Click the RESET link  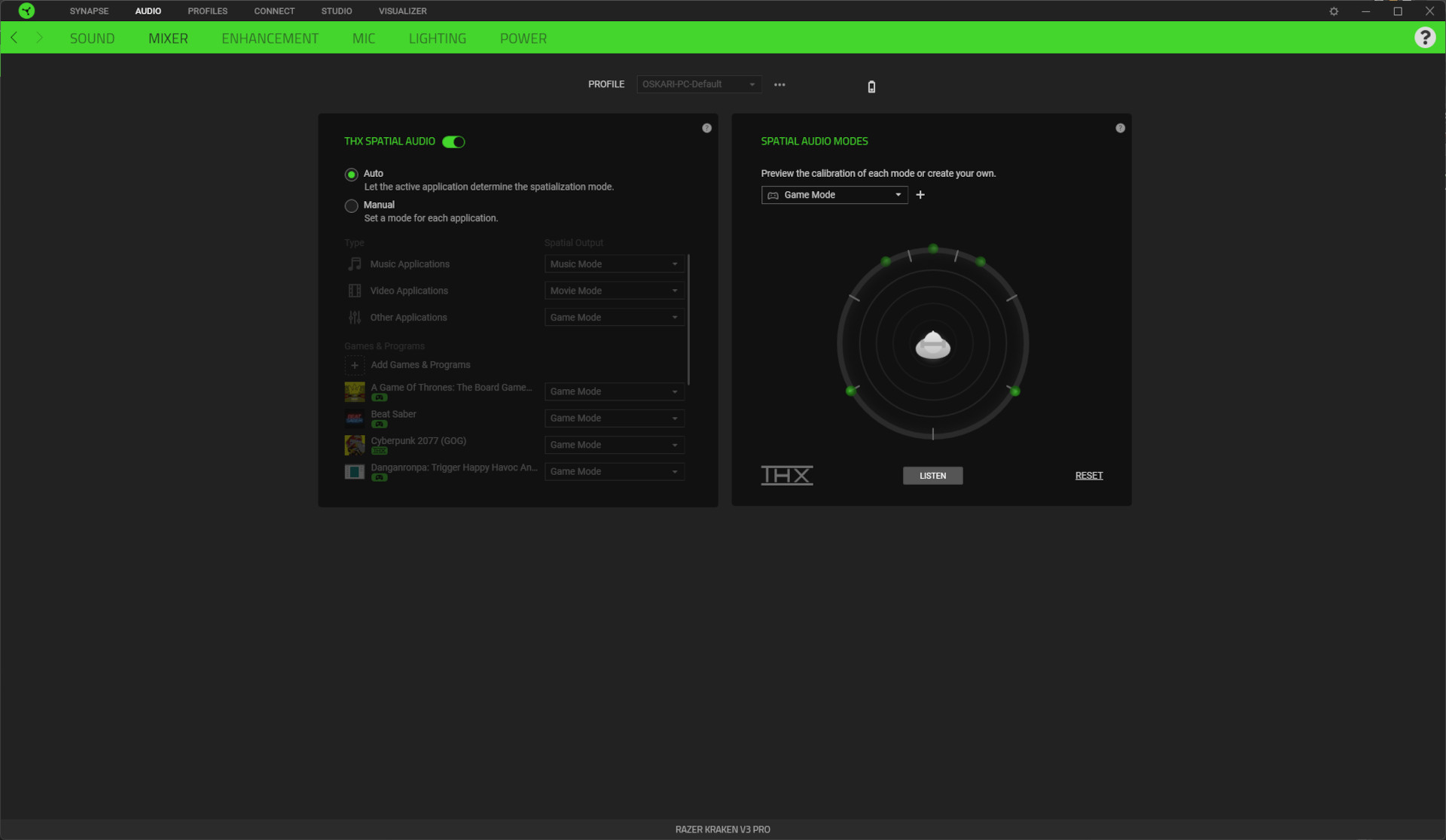[1088, 476]
